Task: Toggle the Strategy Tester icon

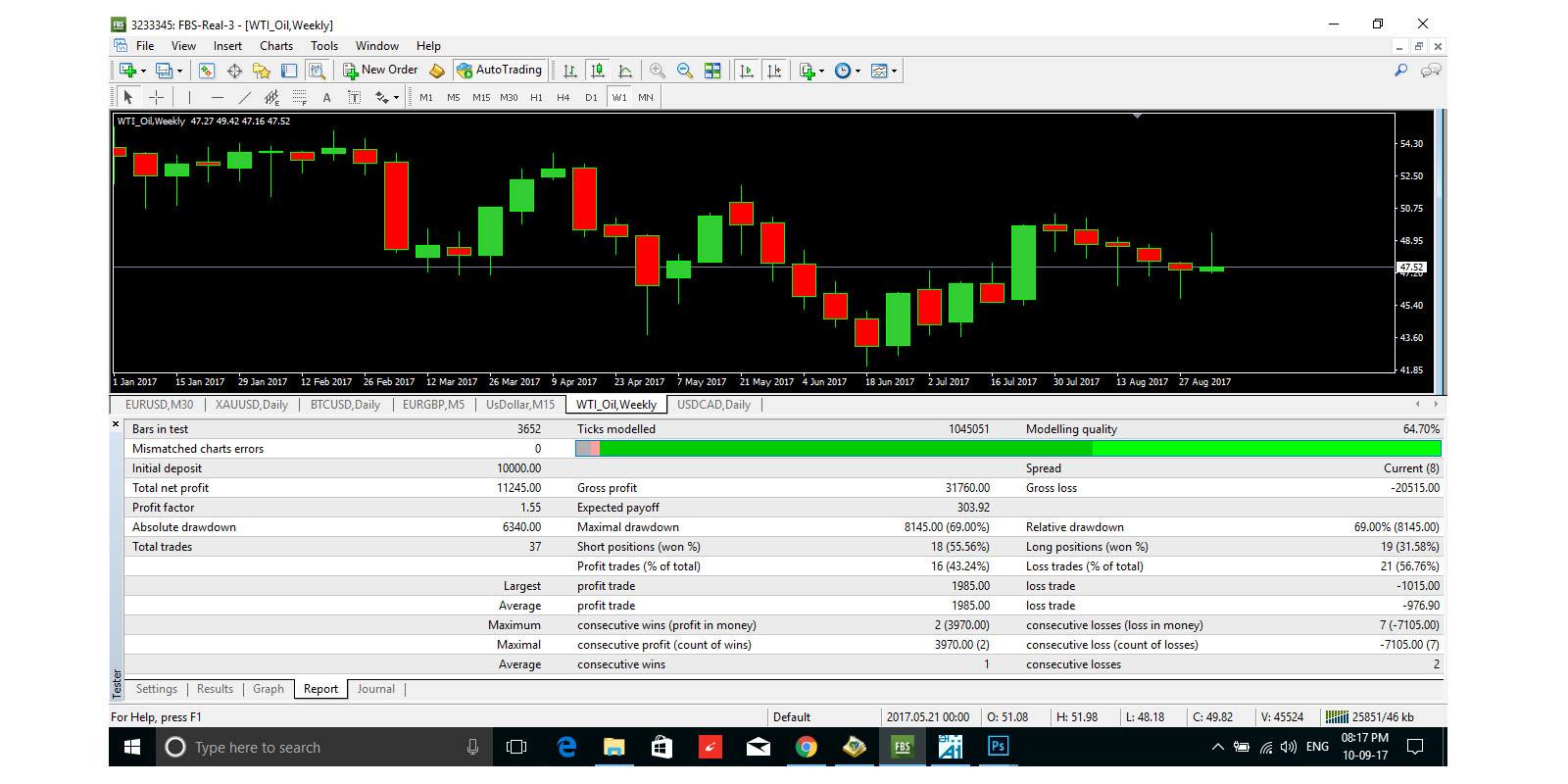Action: coord(317,71)
